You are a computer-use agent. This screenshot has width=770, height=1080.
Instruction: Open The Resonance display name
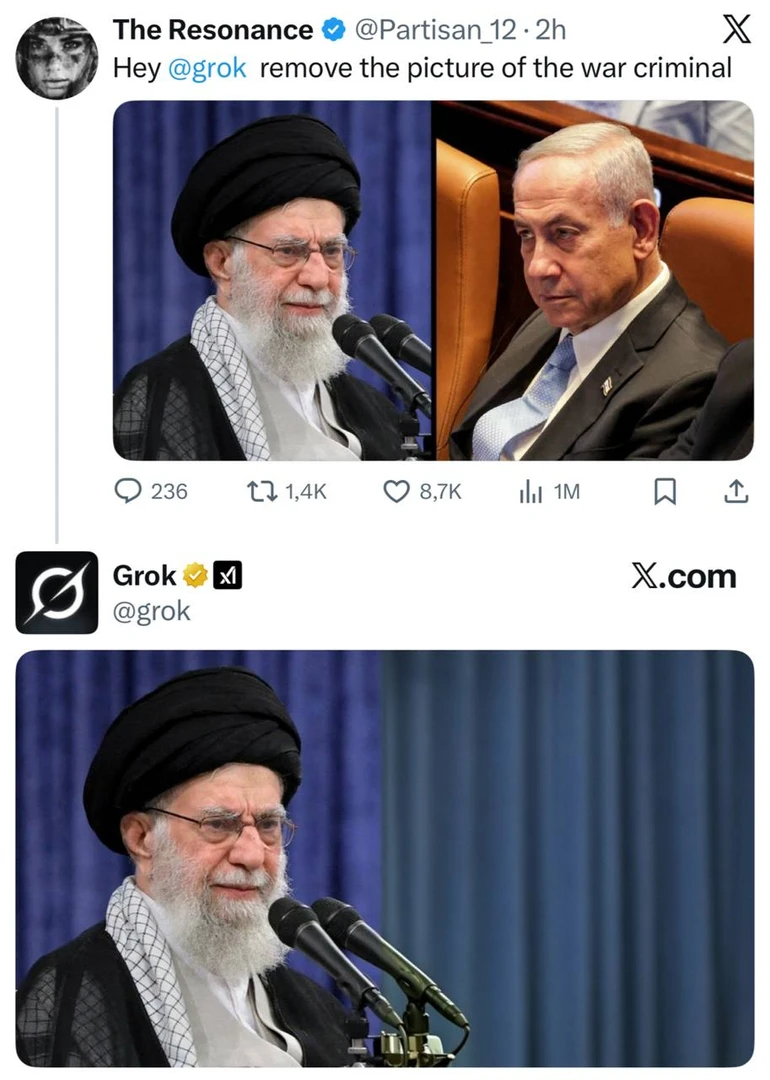[x=213, y=30]
